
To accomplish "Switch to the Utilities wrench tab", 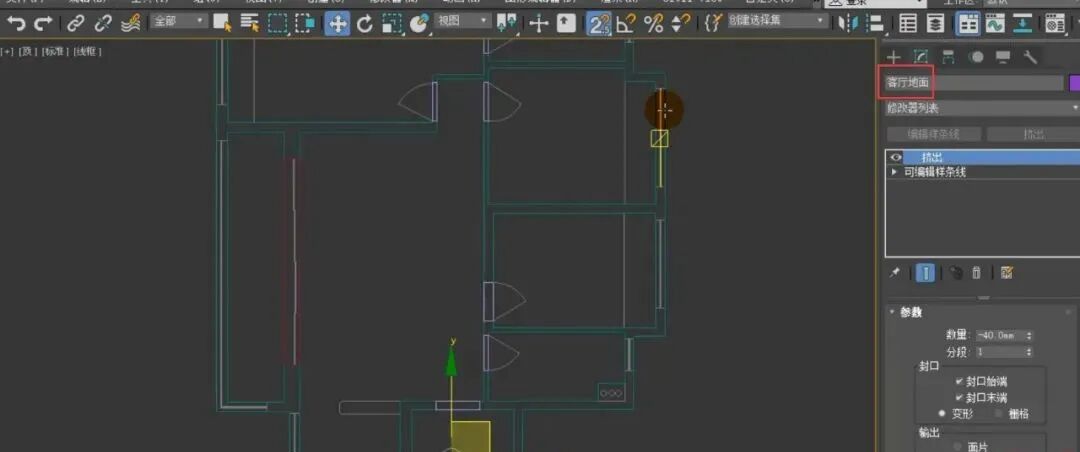I will pyautogui.click(x=1031, y=57).
